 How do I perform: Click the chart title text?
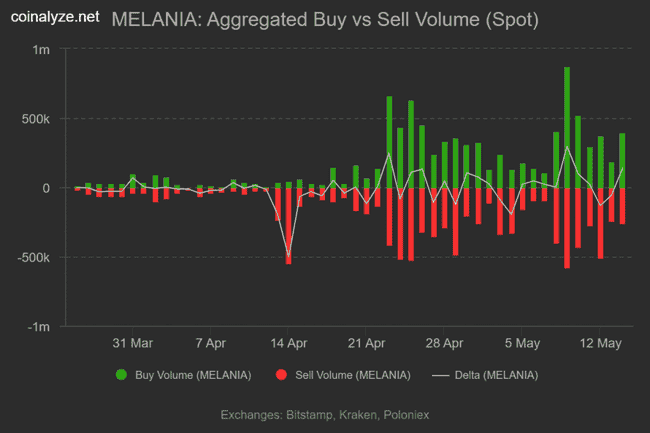click(325, 18)
